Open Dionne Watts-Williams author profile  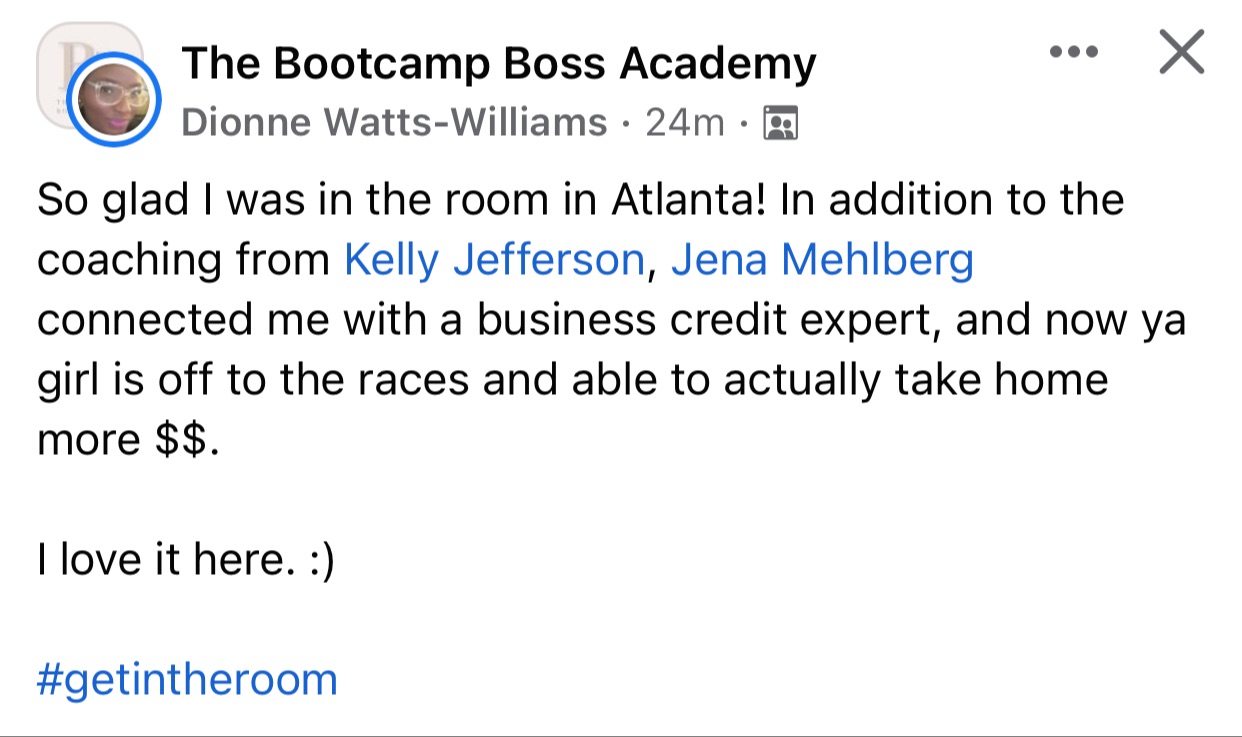click(394, 123)
